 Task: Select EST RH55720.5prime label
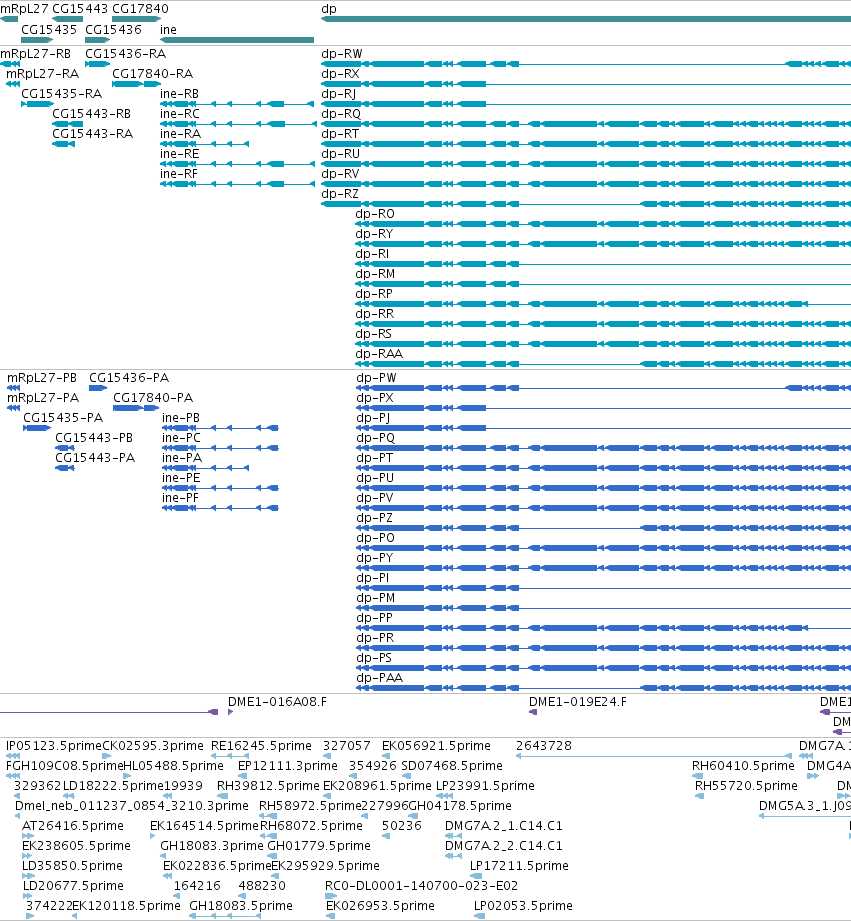746,786
